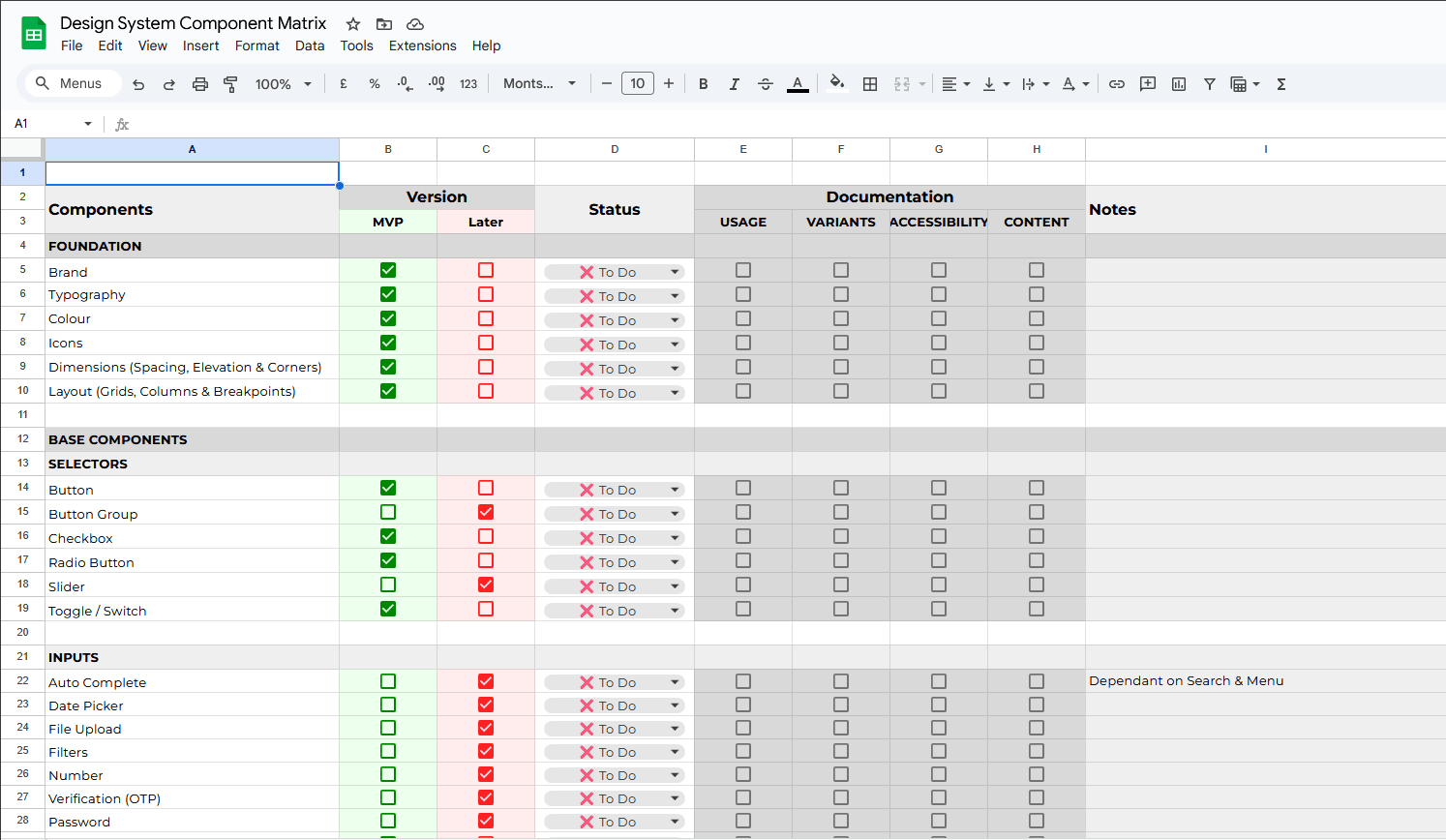Decrease decimal places icon
The height and width of the screenshot is (840, 1446).
[x=406, y=84]
